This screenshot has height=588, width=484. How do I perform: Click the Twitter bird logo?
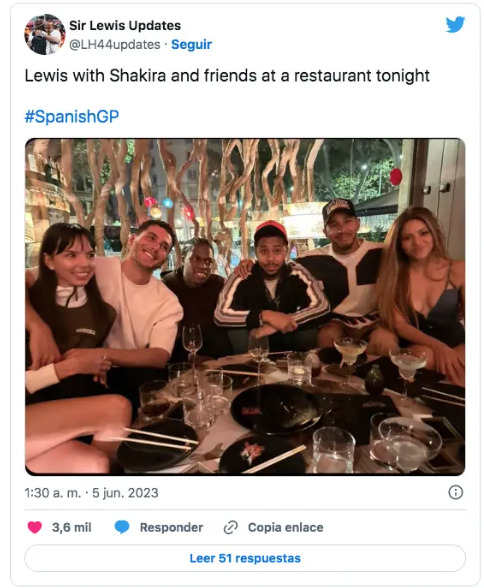(455, 25)
